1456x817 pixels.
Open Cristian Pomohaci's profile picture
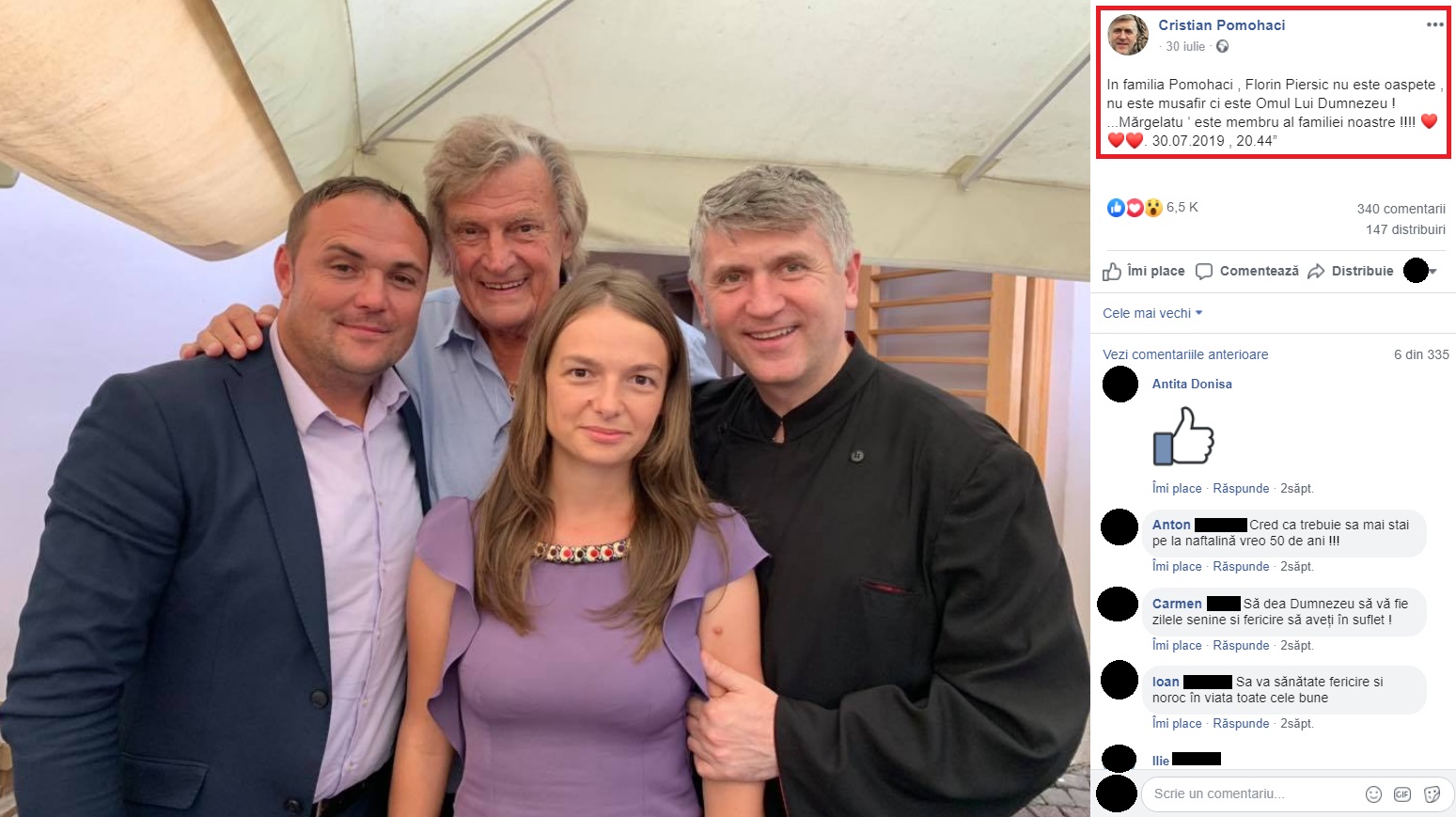1128,36
